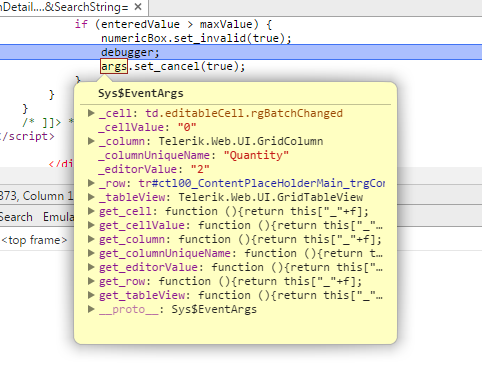Expand the __proto__ entry
The image size is (482, 380).
point(91,309)
